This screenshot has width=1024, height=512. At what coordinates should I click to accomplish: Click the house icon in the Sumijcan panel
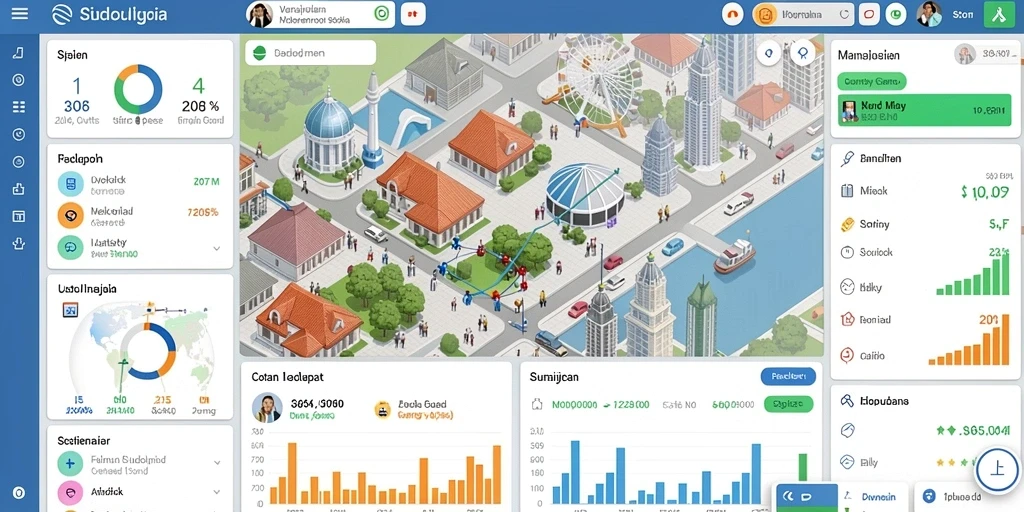point(537,404)
